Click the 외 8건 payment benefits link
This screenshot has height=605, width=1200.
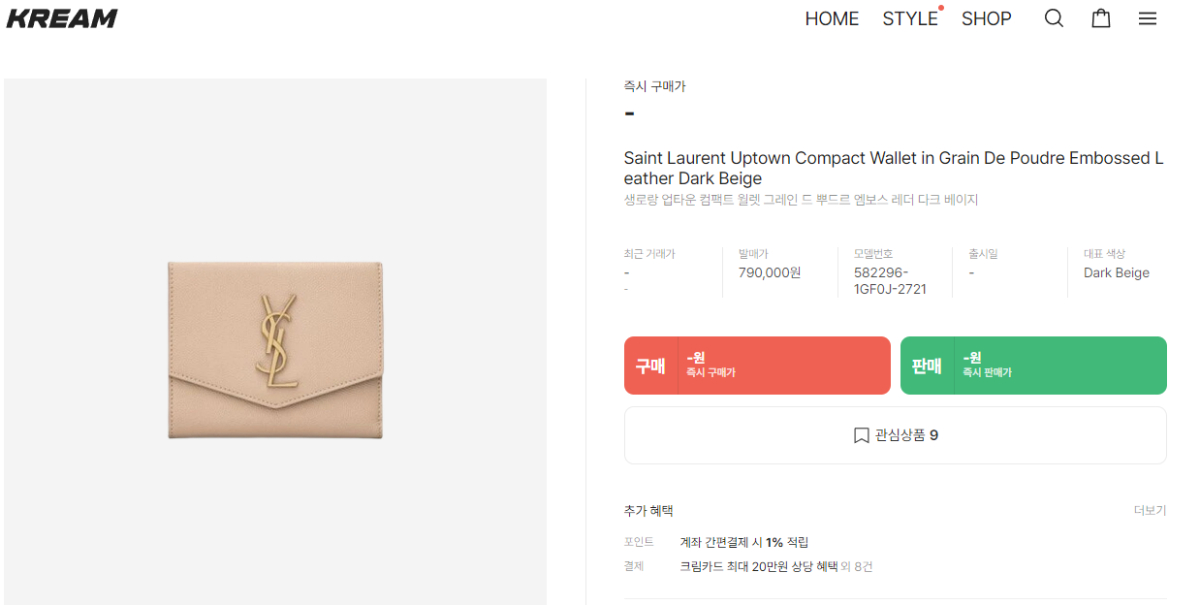coord(856,567)
